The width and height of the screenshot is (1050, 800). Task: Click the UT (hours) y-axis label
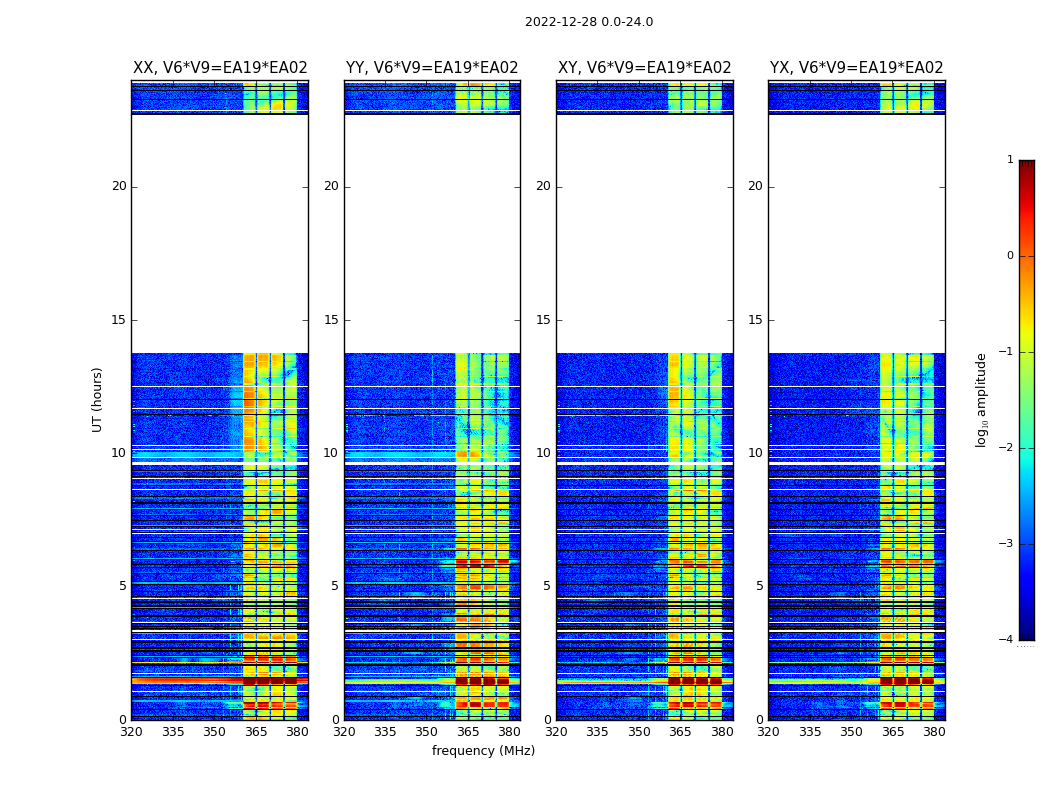click(x=98, y=399)
